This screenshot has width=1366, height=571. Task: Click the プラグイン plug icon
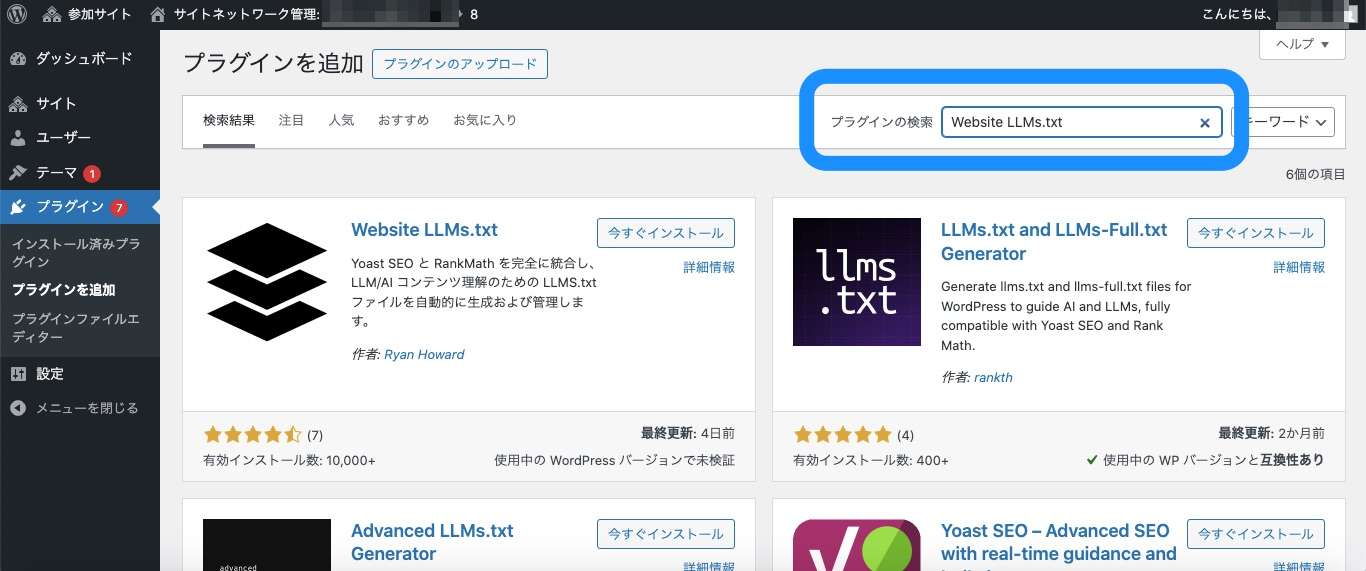point(18,207)
